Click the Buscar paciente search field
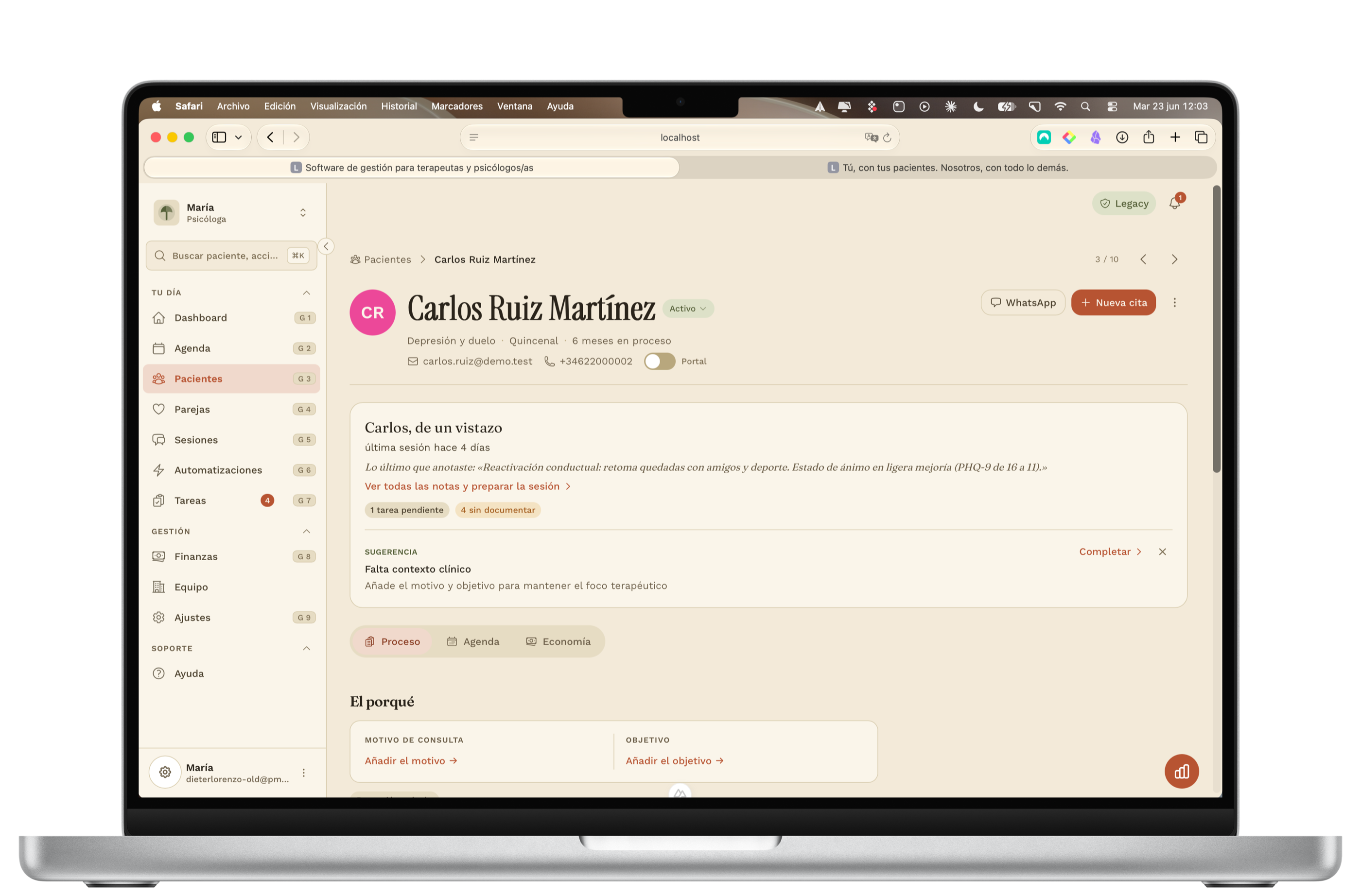 click(x=231, y=255)
